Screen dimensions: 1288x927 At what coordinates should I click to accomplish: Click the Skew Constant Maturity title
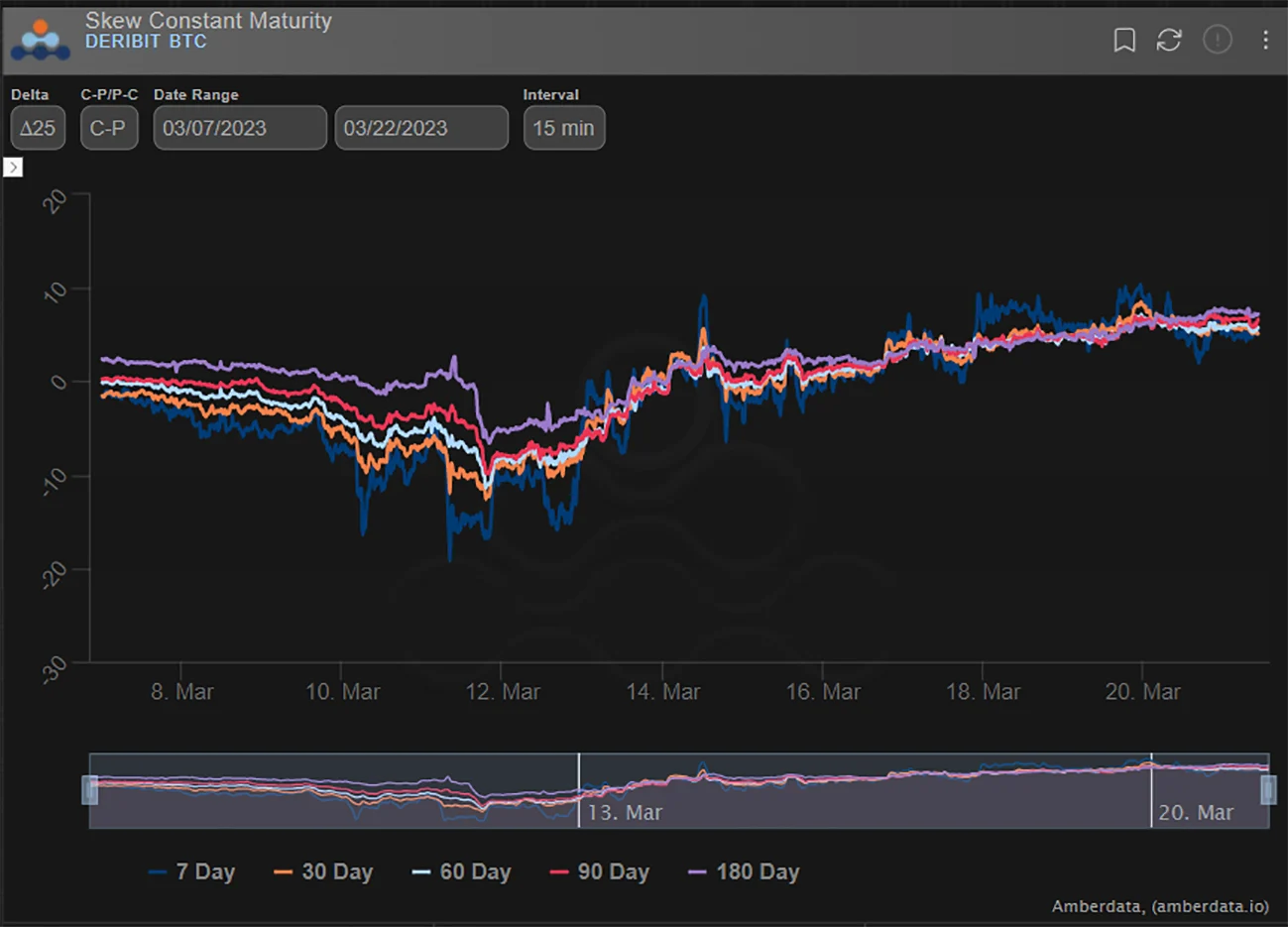(x=208, y=20)
